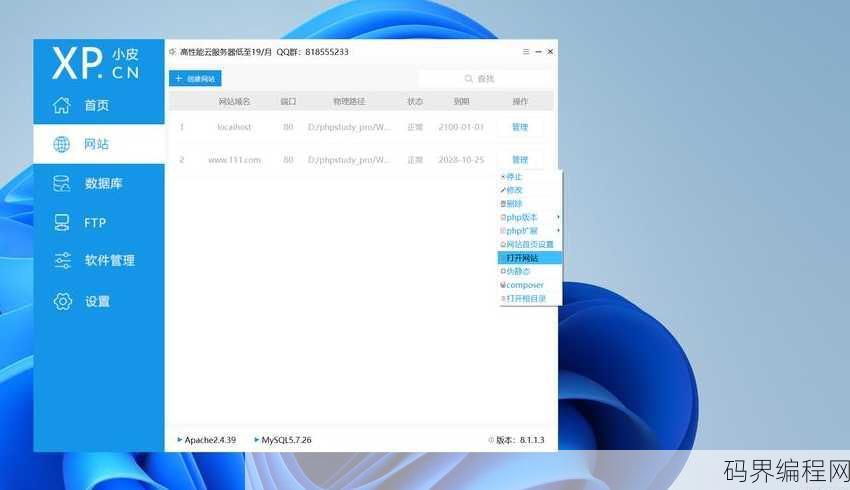Click the QQ群 announcement text in title bar

pos(313,51)
